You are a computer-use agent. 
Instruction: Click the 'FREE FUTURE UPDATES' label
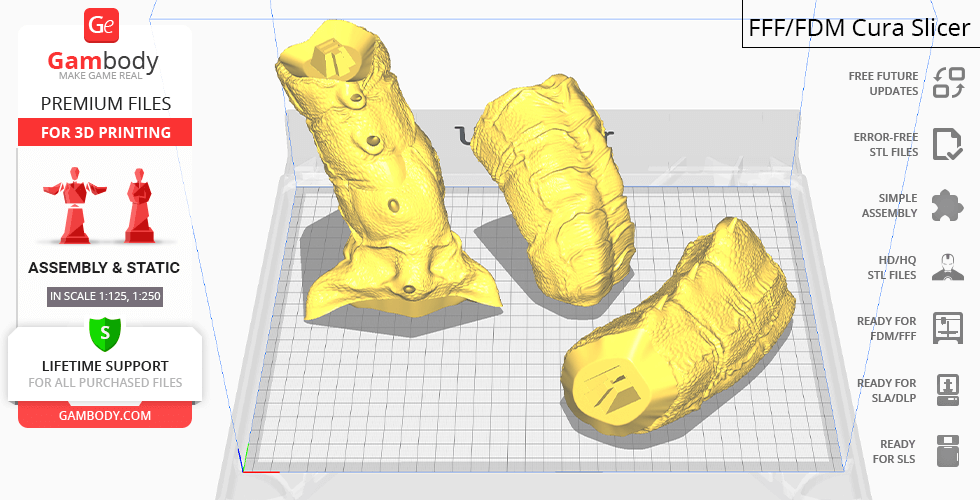click(x=883, y=83)
